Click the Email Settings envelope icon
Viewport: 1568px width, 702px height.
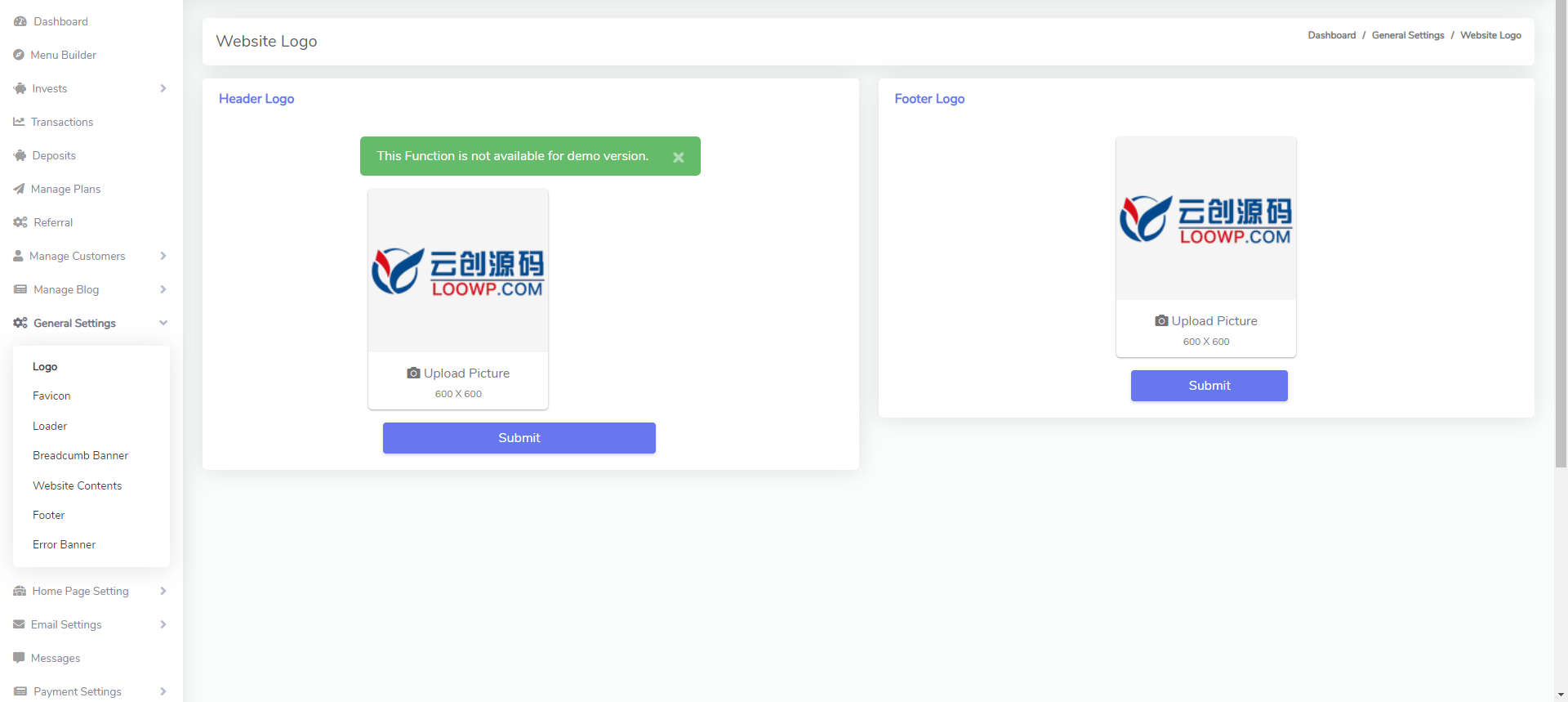[x=19, y=624]
